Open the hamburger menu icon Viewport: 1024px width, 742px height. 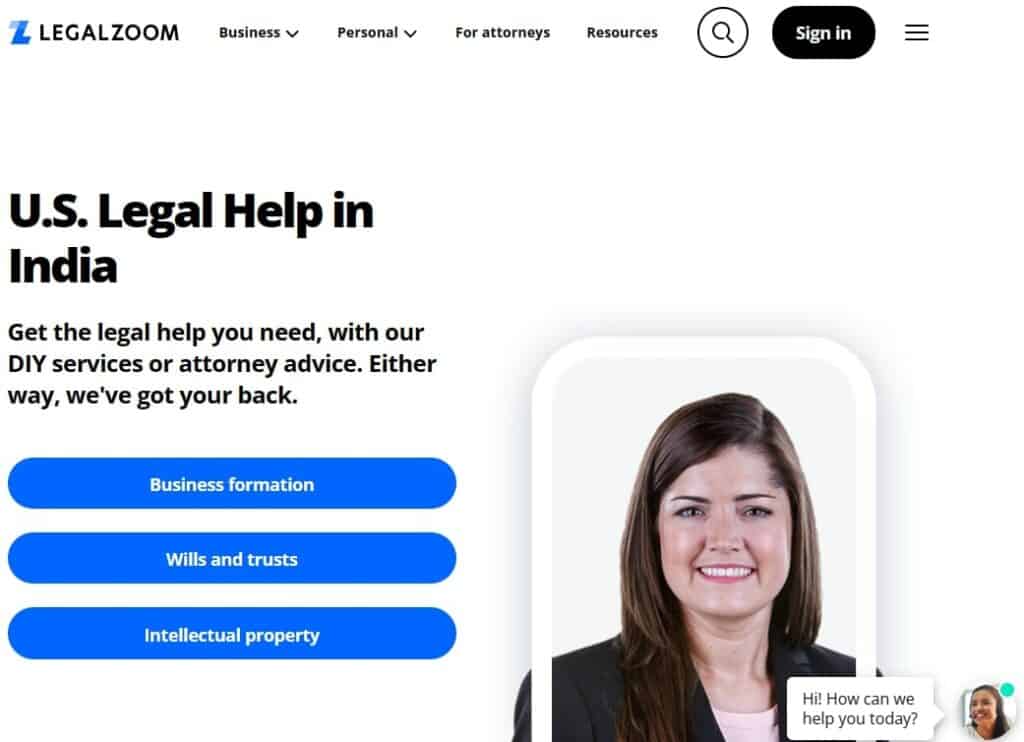(x=916, y=33)
